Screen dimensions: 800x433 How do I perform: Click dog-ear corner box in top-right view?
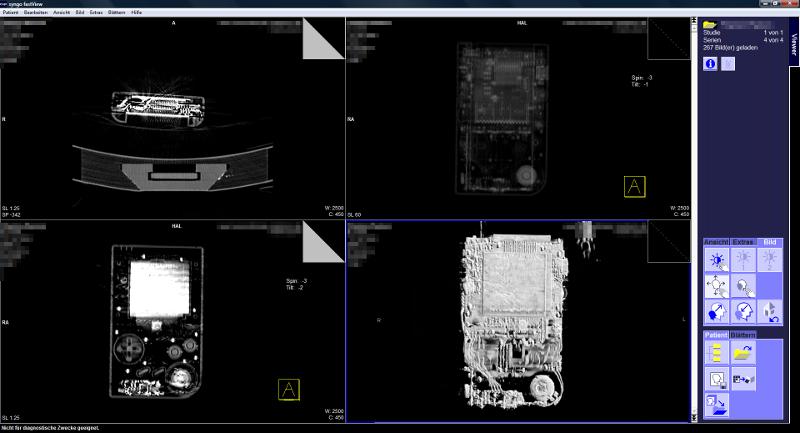click(669, 39)
